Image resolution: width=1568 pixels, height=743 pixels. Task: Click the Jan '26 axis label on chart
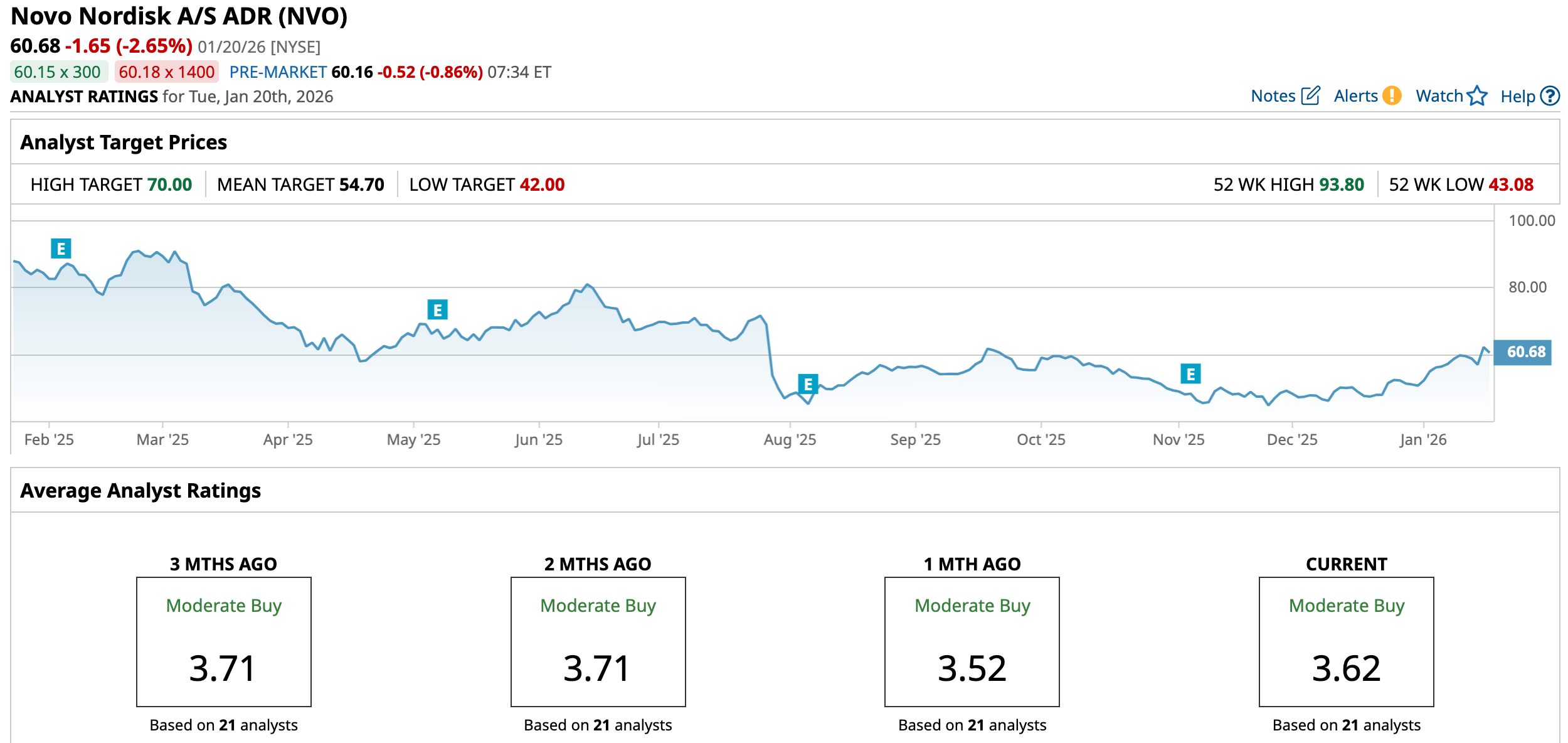[x=1422, y=439]
